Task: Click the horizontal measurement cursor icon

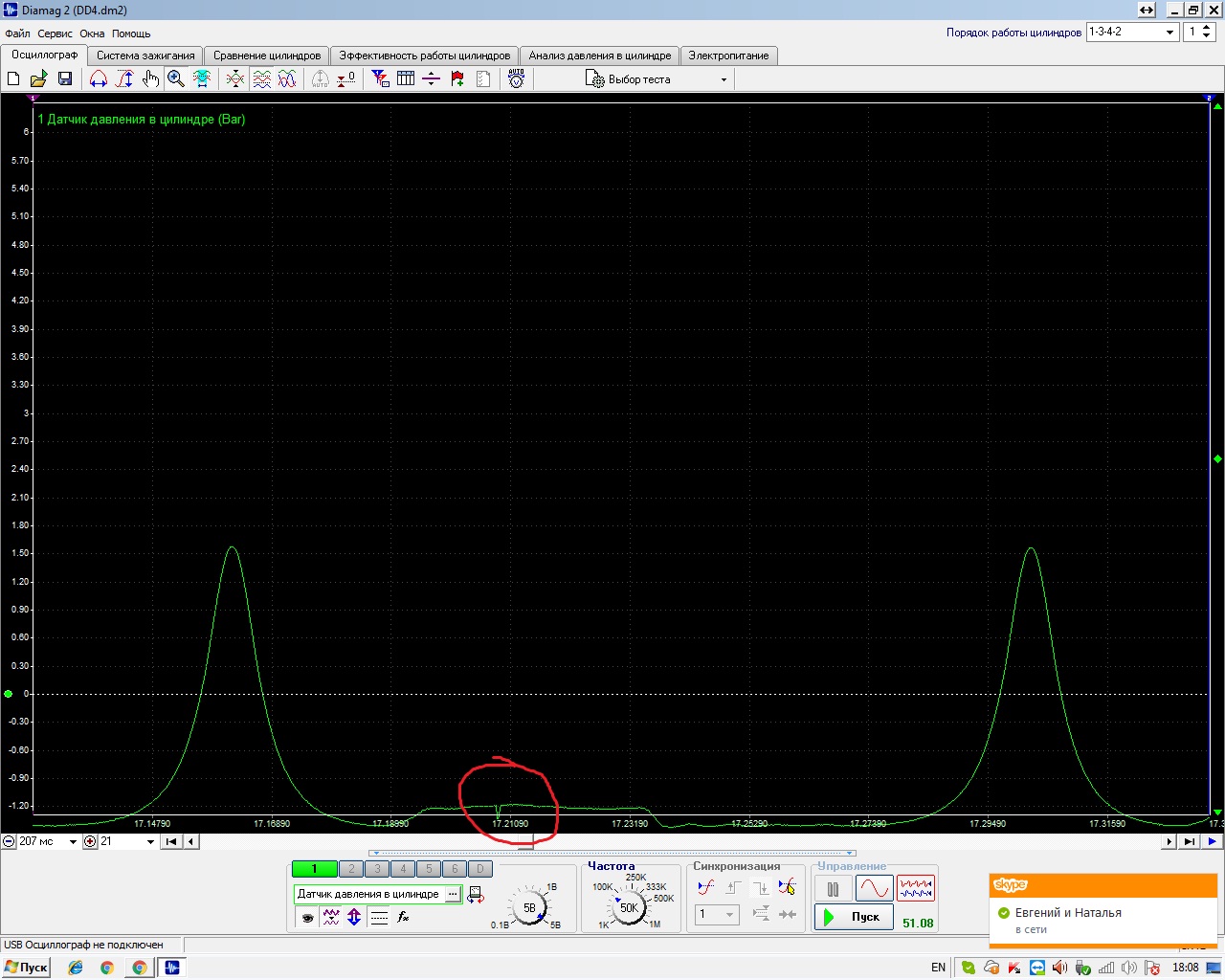Action: tap(99, 79)
